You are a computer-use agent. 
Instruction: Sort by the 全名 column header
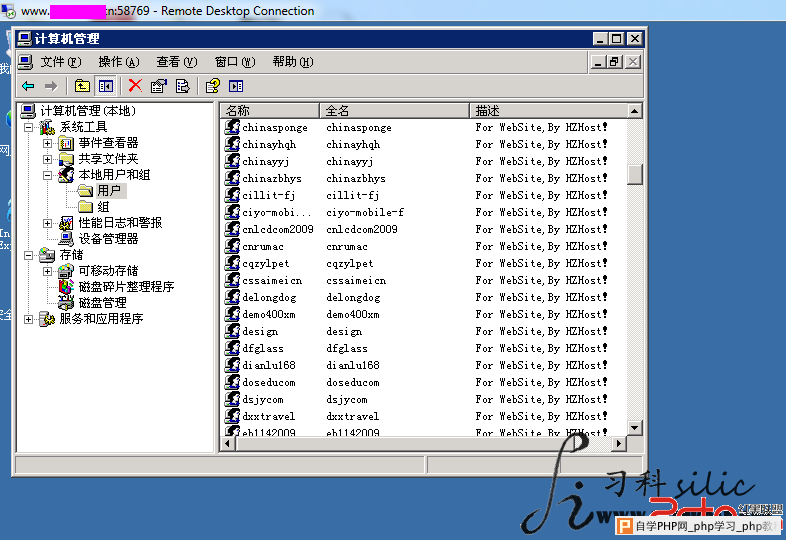pos(395,110)
